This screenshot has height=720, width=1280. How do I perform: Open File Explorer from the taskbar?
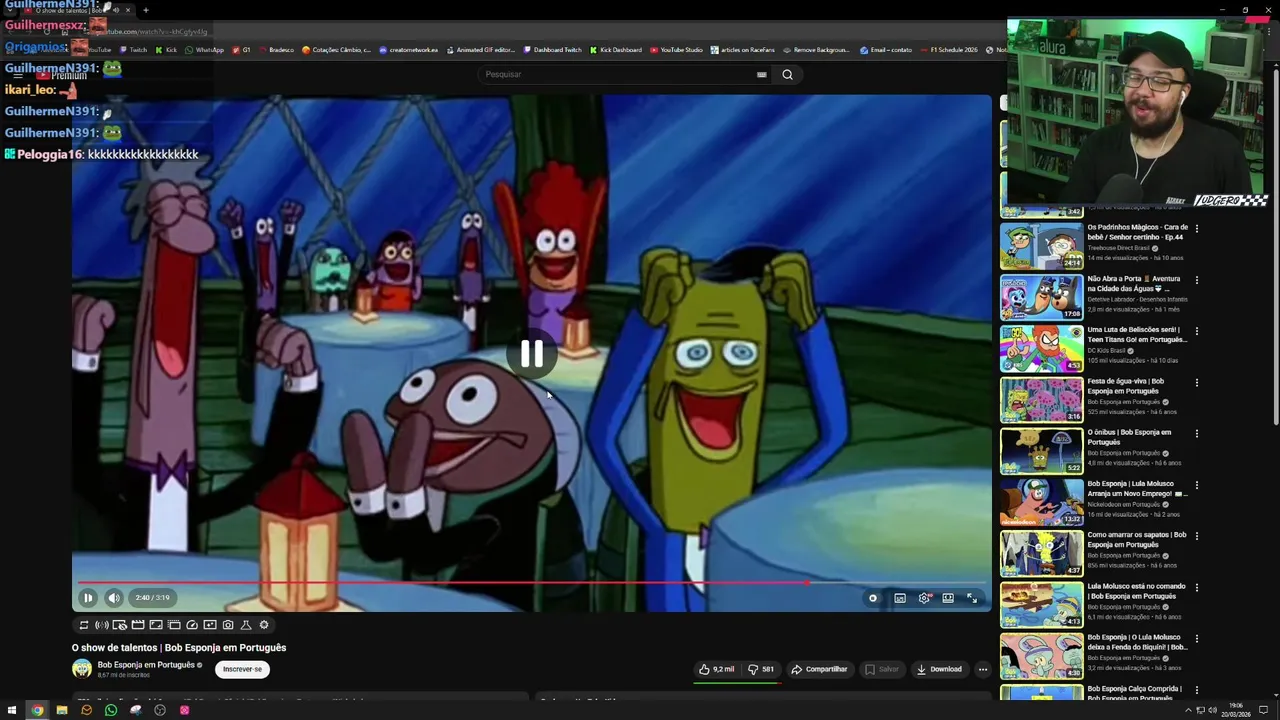click(x=61, y=710)
